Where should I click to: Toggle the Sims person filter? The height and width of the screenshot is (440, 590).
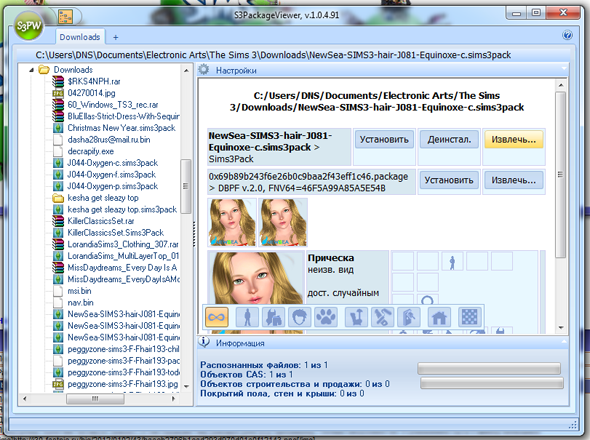(247, 317)
